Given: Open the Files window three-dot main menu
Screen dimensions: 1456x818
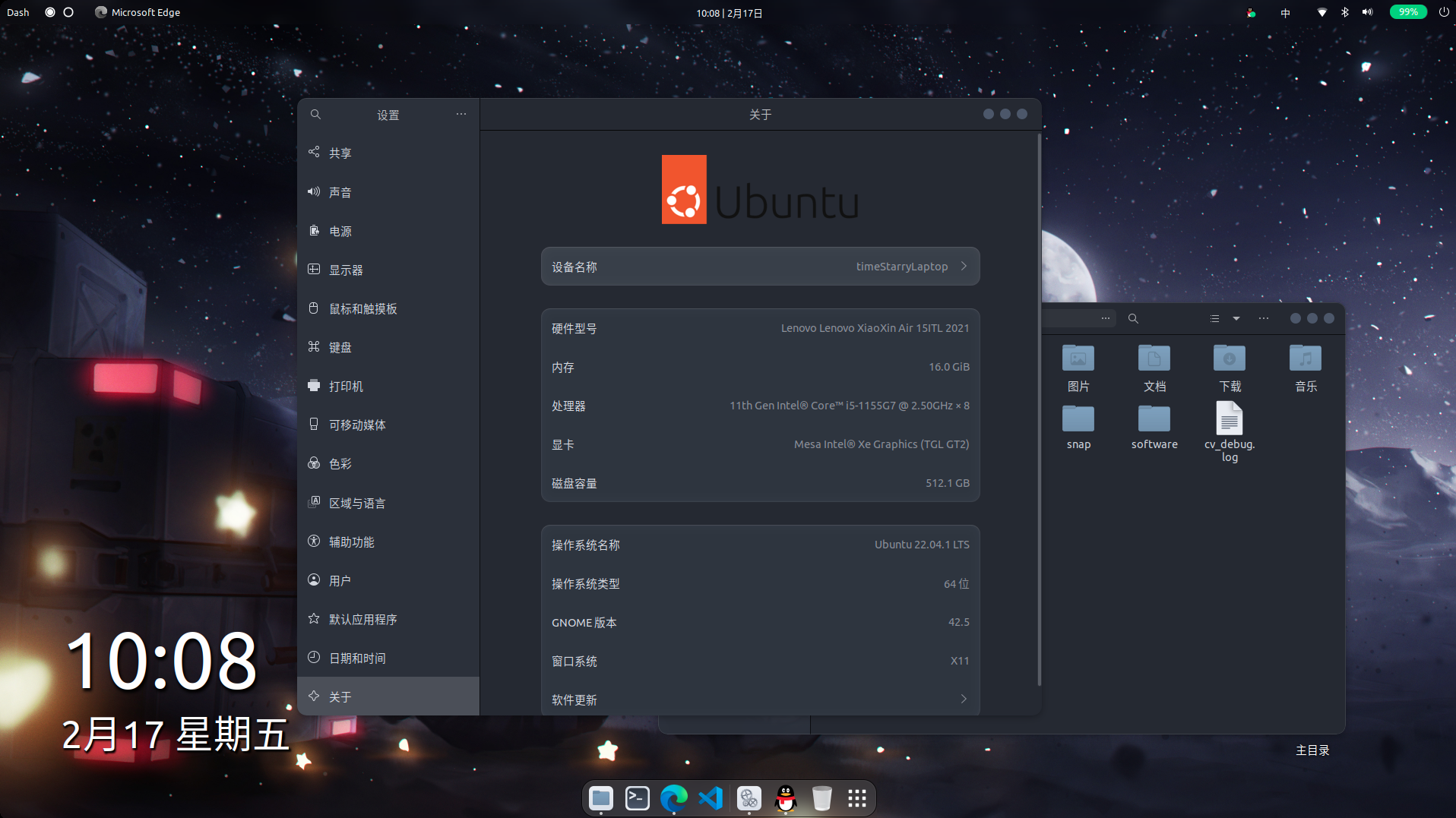Looking at the screenshot, I should (x=1264, y=319).
